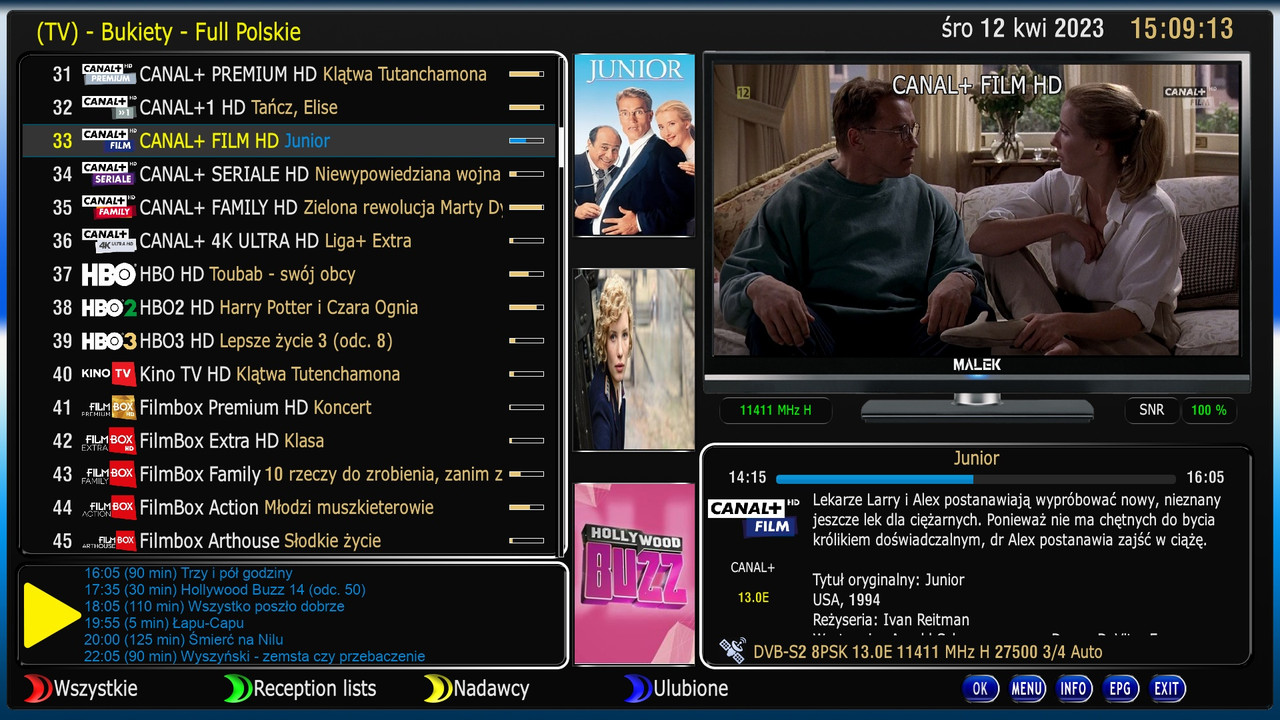Viewport: 1280px width, 720px height.
Task: Click the red Wszystkie key icon
Action: (x=37, y=688)
